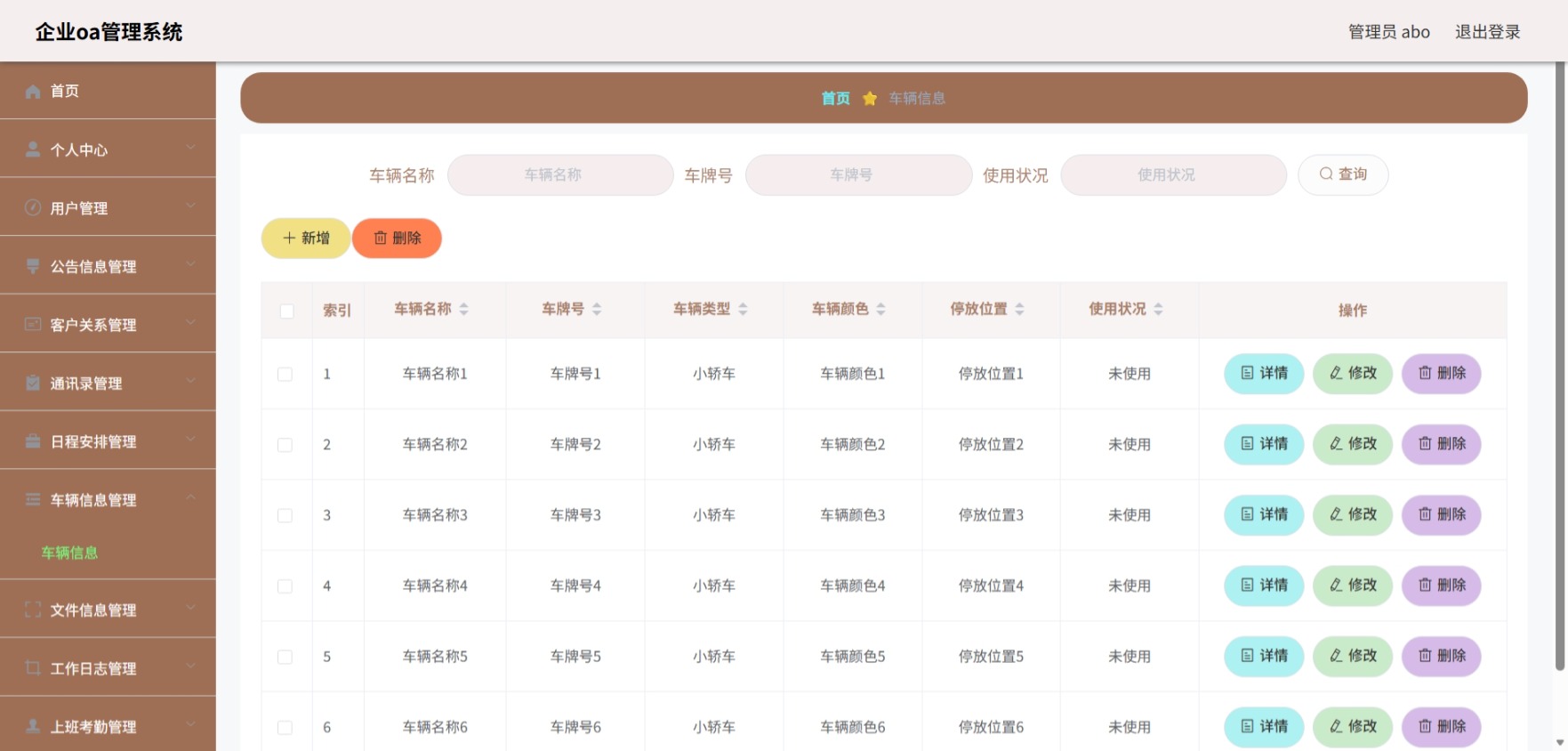Image resolution: width=1568 pixels, height=751 pixels.
Task: Check the checkbox for 车辆名称3
Action: [285, 515]
